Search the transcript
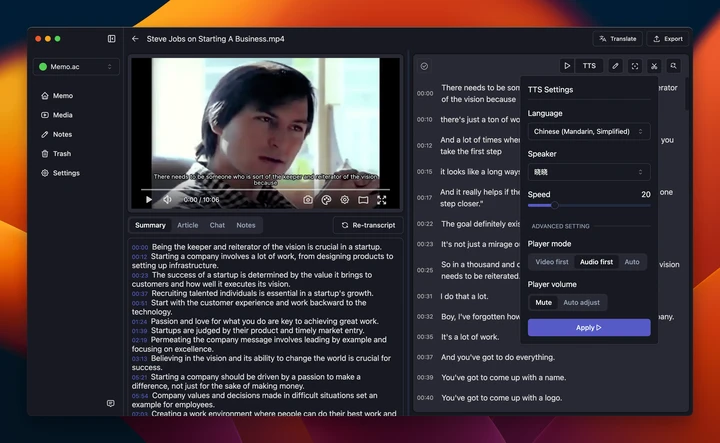 [673, 66]
